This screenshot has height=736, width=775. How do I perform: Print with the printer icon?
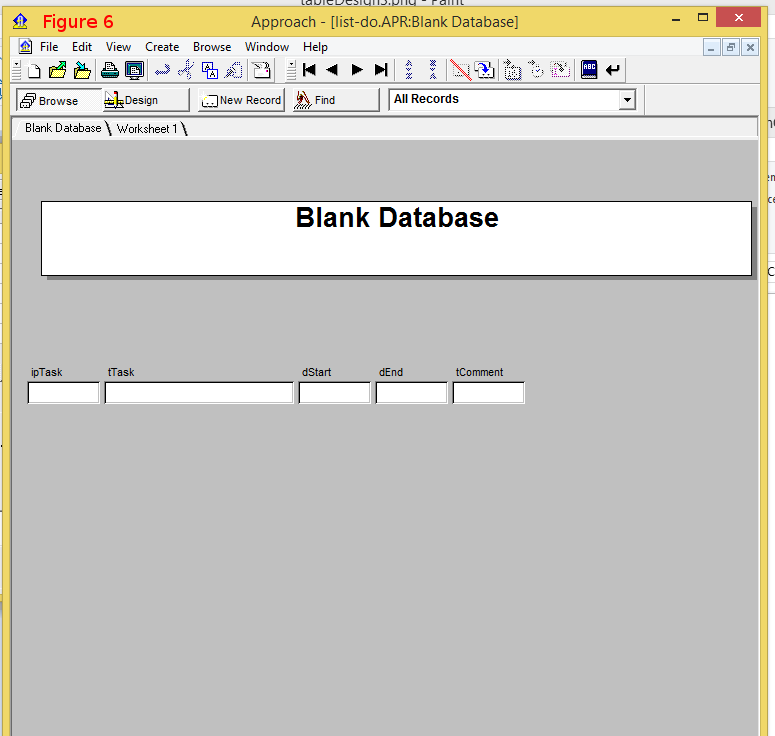click(x=110, y=70)
